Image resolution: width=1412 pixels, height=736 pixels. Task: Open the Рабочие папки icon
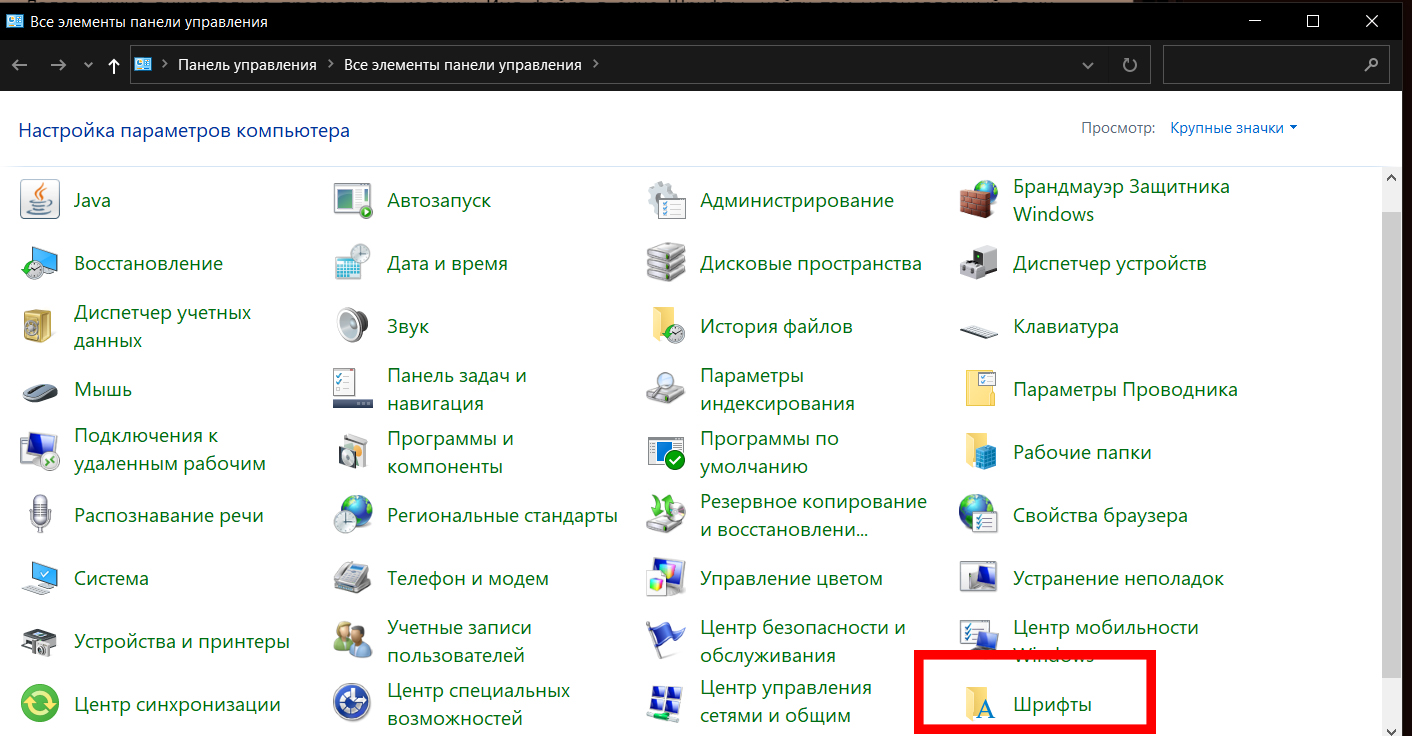tap(979, 452)
